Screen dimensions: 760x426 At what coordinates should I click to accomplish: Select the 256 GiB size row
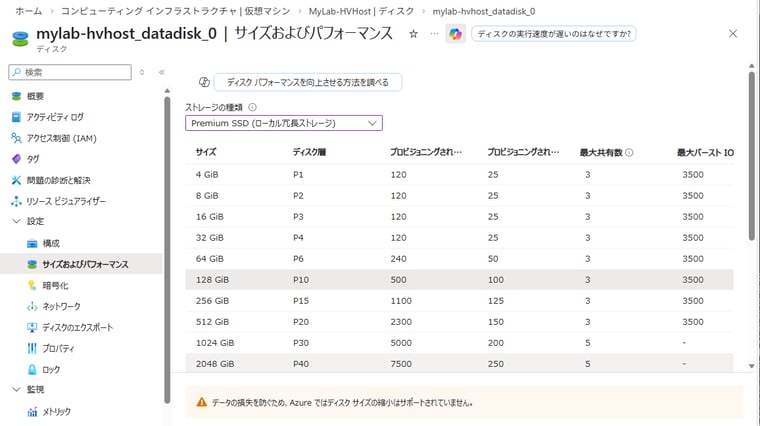point(459,301)
